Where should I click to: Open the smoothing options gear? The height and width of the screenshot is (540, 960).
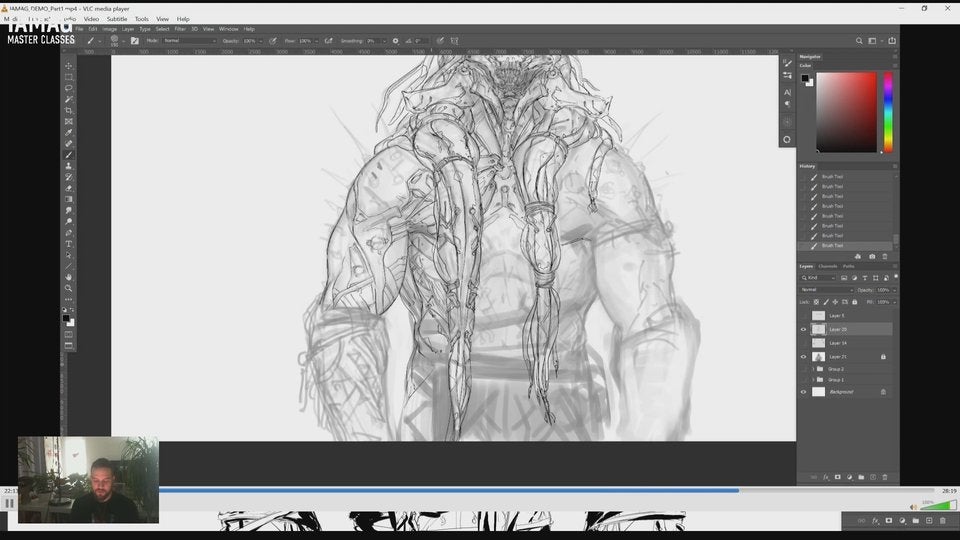(x=396, y=41)
